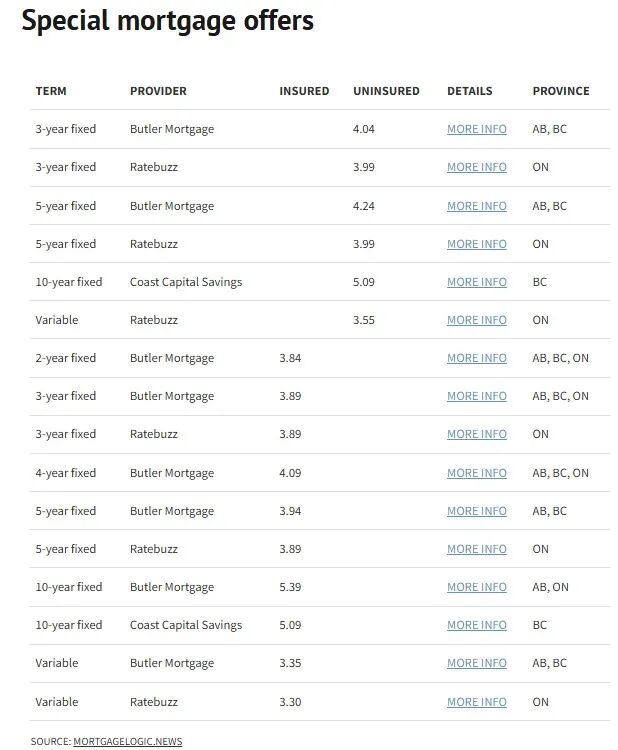Open MORE INFO for Ratebuzz 3-year uninsured 3.99
This screenshot has width=618, height=750.
(476, 167)
